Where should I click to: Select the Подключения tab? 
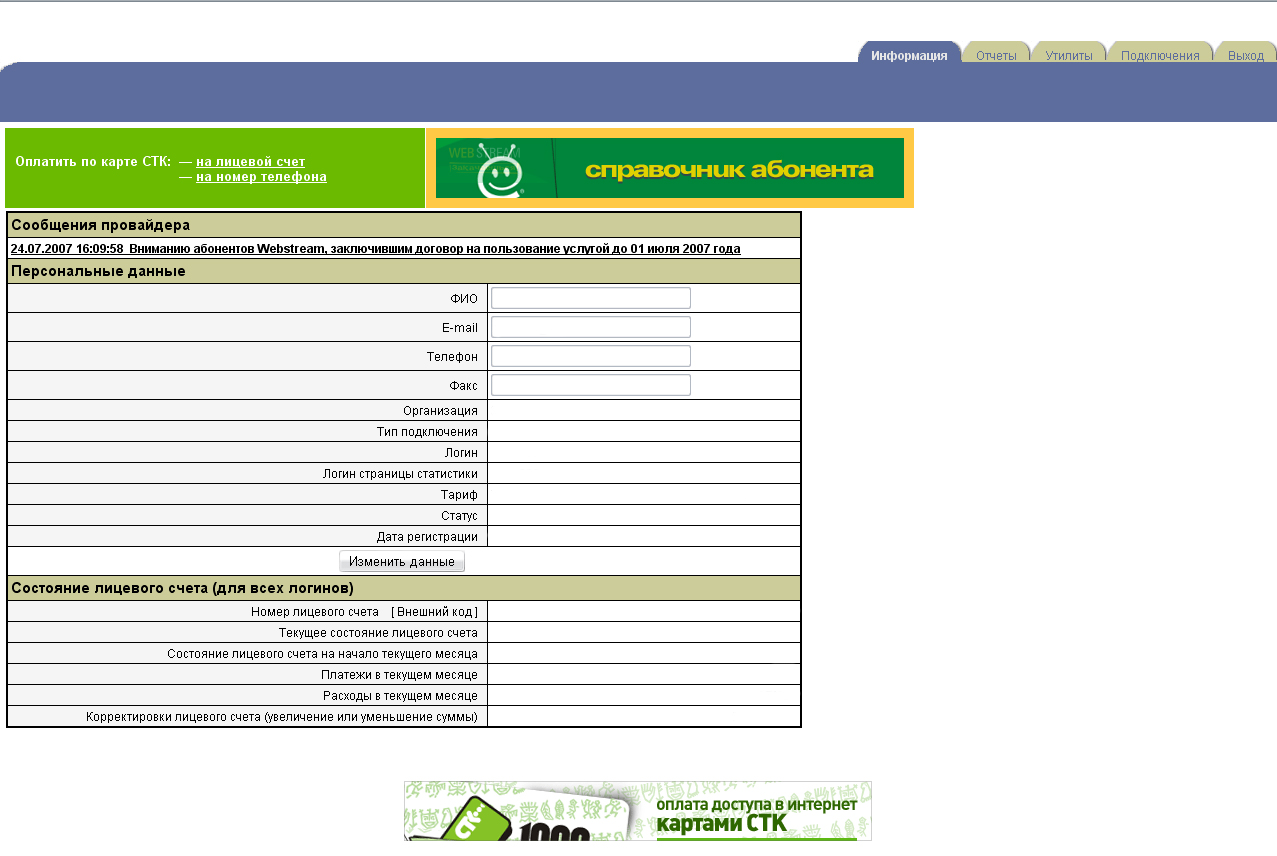coord(1159,55)
